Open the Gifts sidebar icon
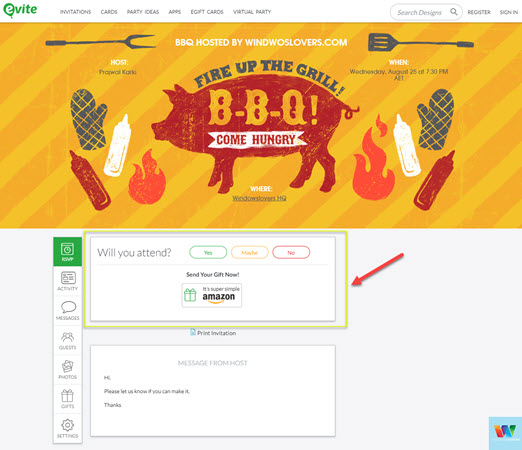The image size is (522, 450). [68, 399]
